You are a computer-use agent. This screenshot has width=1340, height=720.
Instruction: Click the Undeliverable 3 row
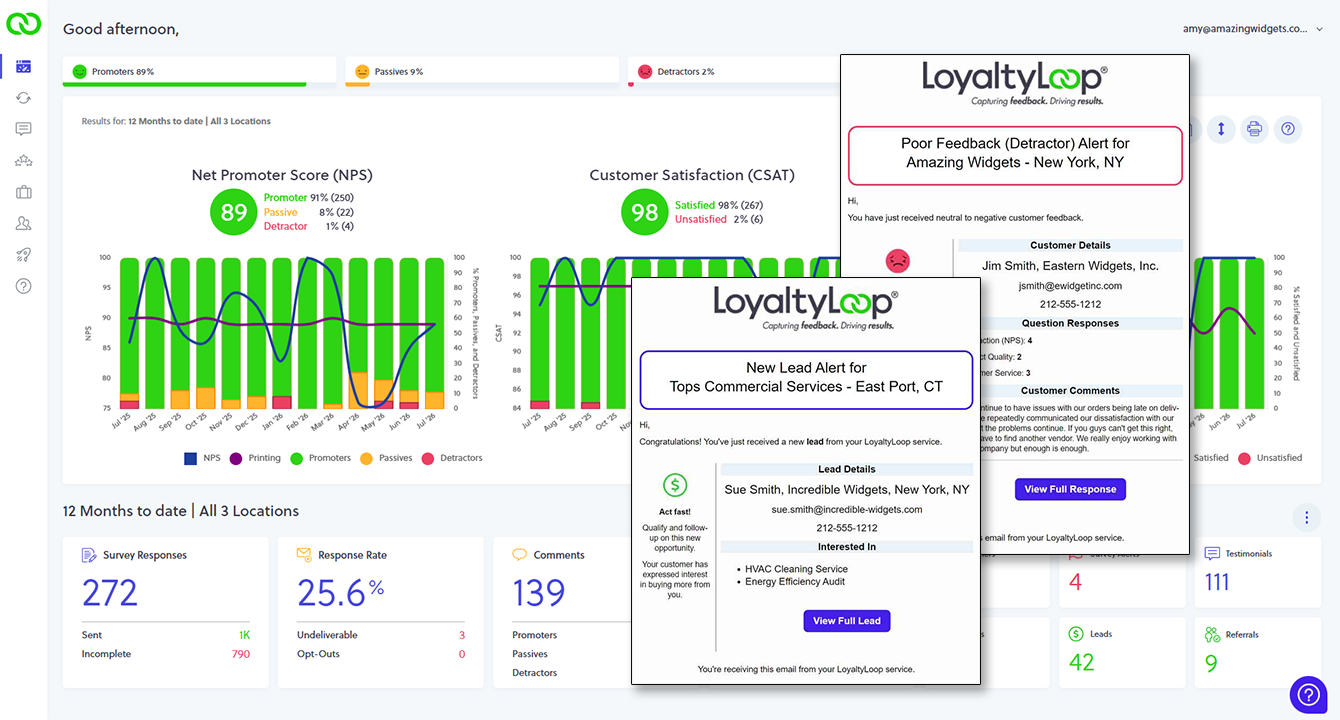pos(381,635)
